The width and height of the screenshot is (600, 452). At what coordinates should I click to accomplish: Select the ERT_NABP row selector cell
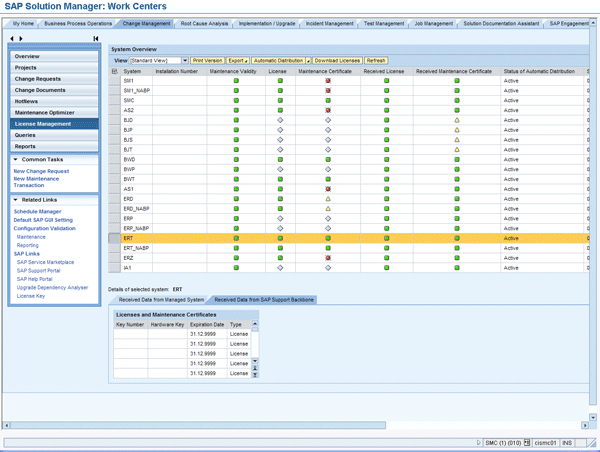pyautogui.click(x=114, y=248)
